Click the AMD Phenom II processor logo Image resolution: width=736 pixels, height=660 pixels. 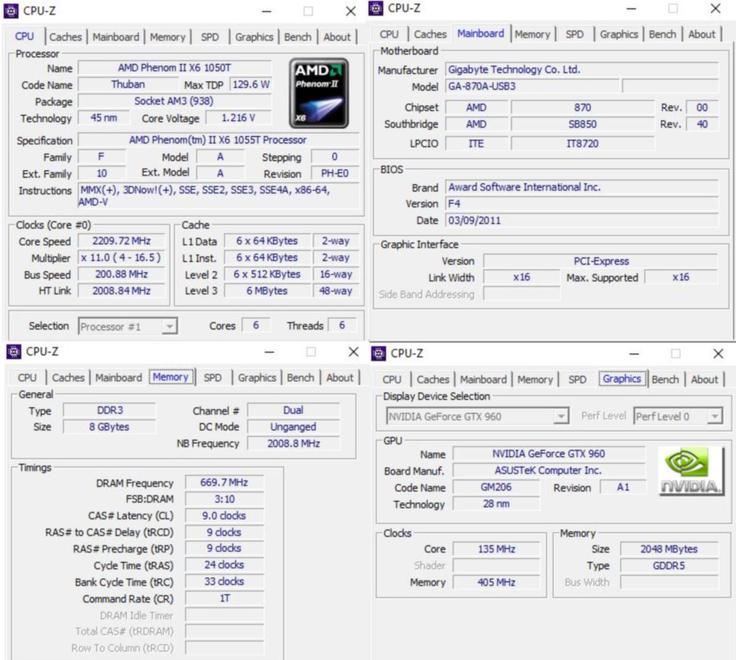(319, 93)
